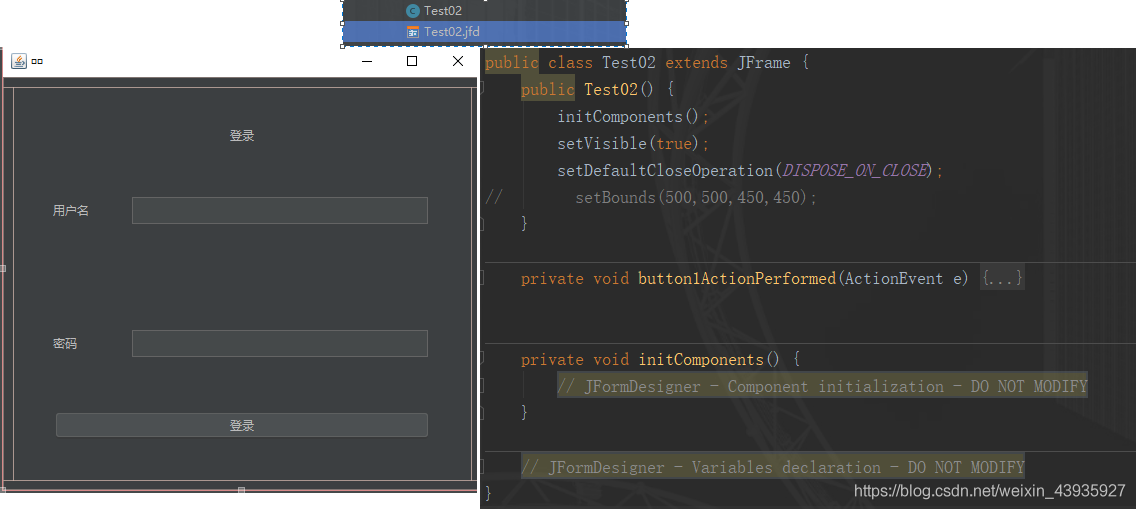The image size is (1136, 510).
Task: Click the left-edge resize handle of the form
Action: click(3, 268)
